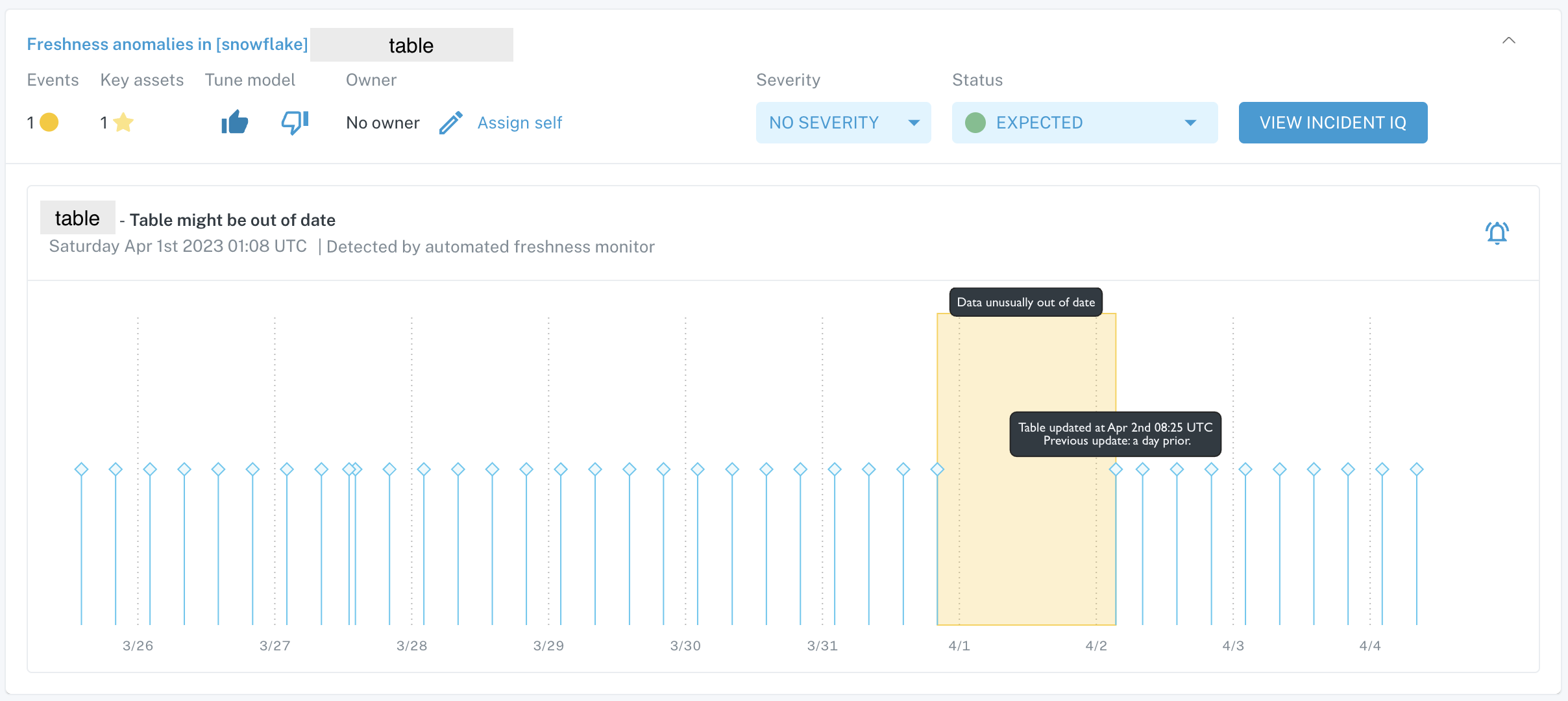
Task: Click the Owner tab
Action: click(x=370, y=80)
